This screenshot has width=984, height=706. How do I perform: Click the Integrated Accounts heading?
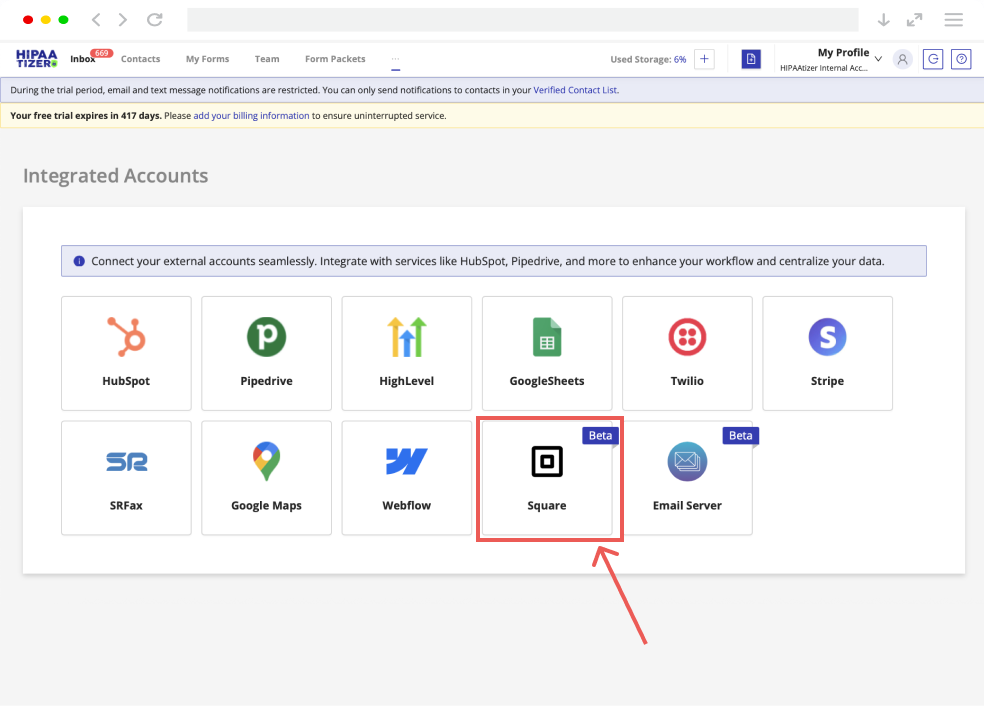[x=115, y=176]
